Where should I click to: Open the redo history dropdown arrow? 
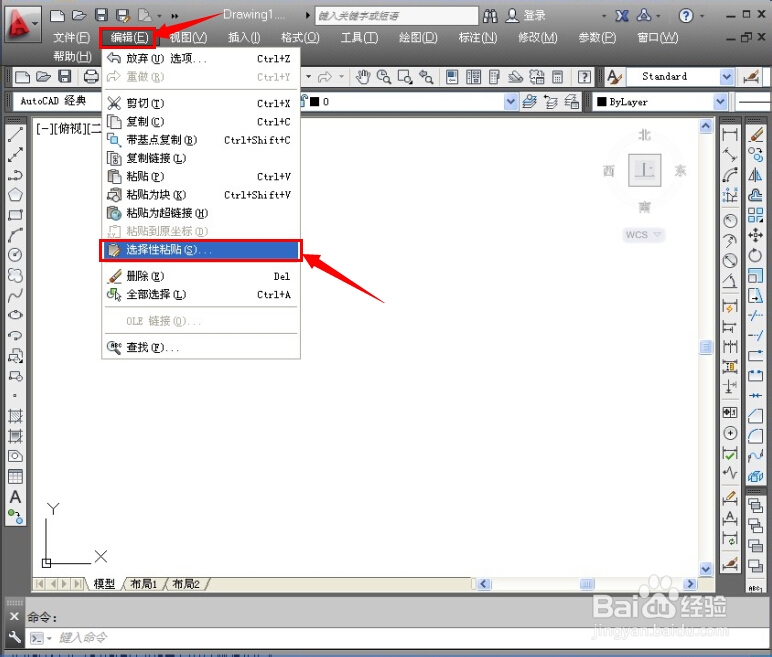[341, 77]
